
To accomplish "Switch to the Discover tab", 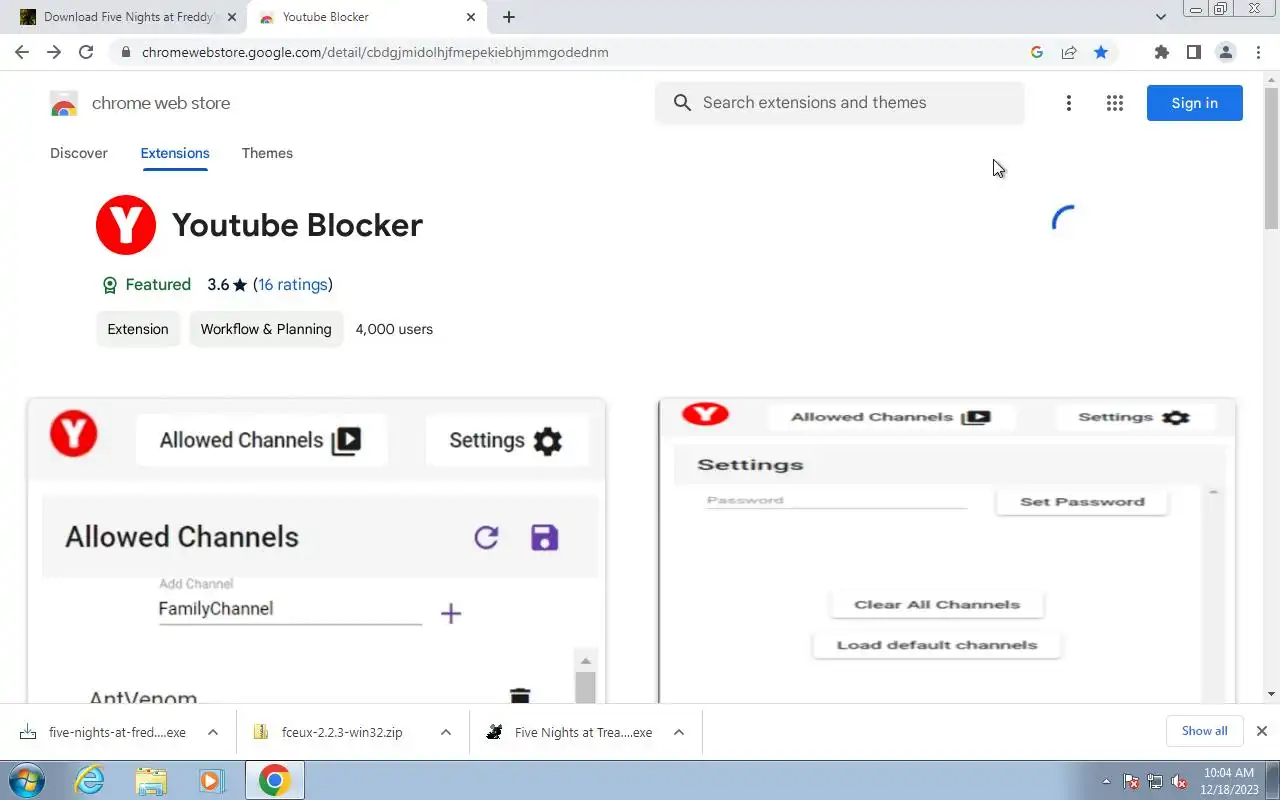I will [x=79, y=153].
